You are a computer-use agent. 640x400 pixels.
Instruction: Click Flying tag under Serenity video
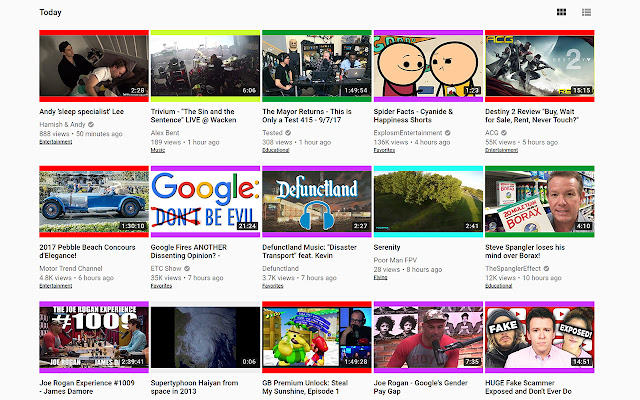click(380, 278)
